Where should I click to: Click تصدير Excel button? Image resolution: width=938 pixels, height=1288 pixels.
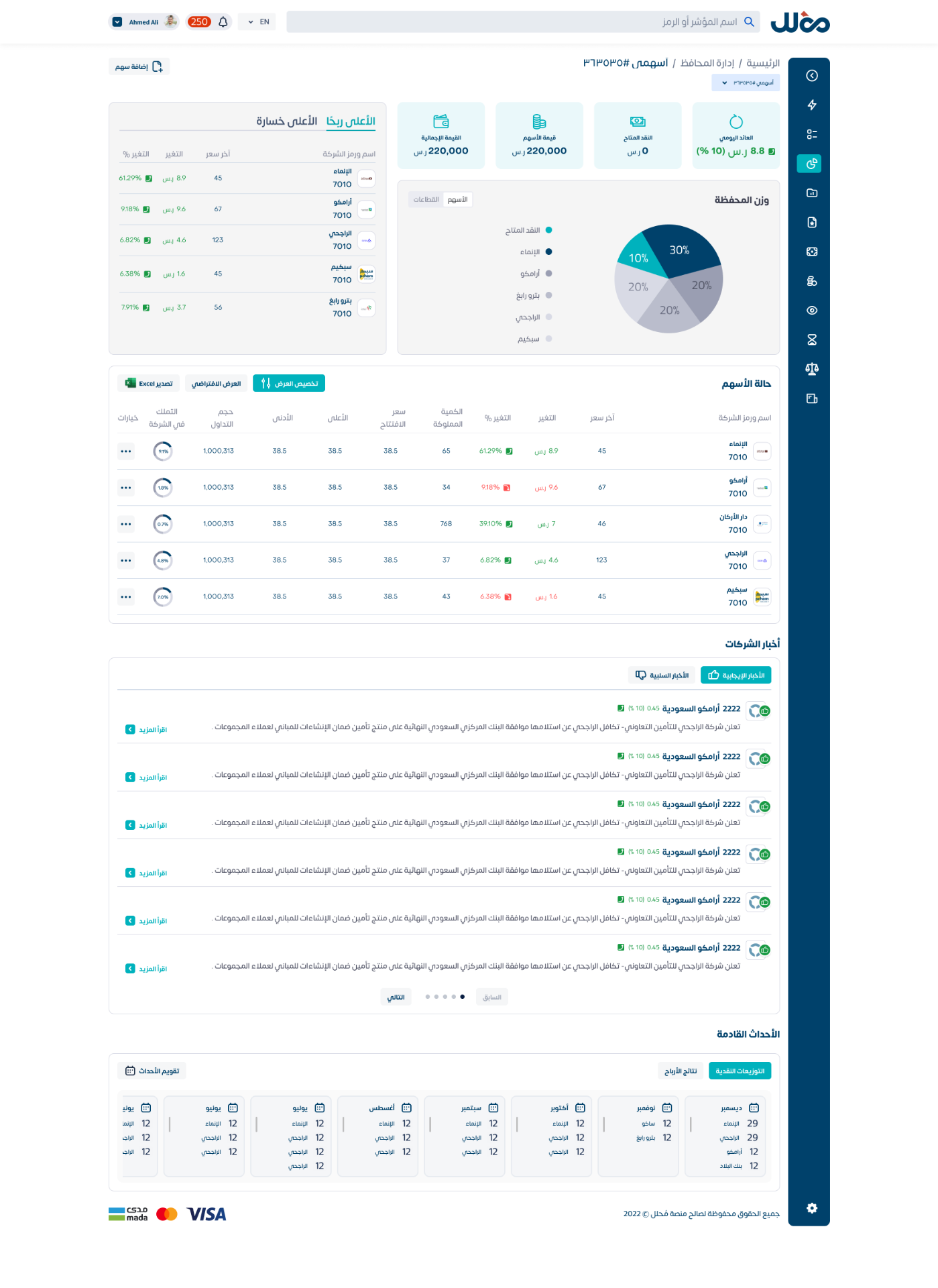(148, 384)
